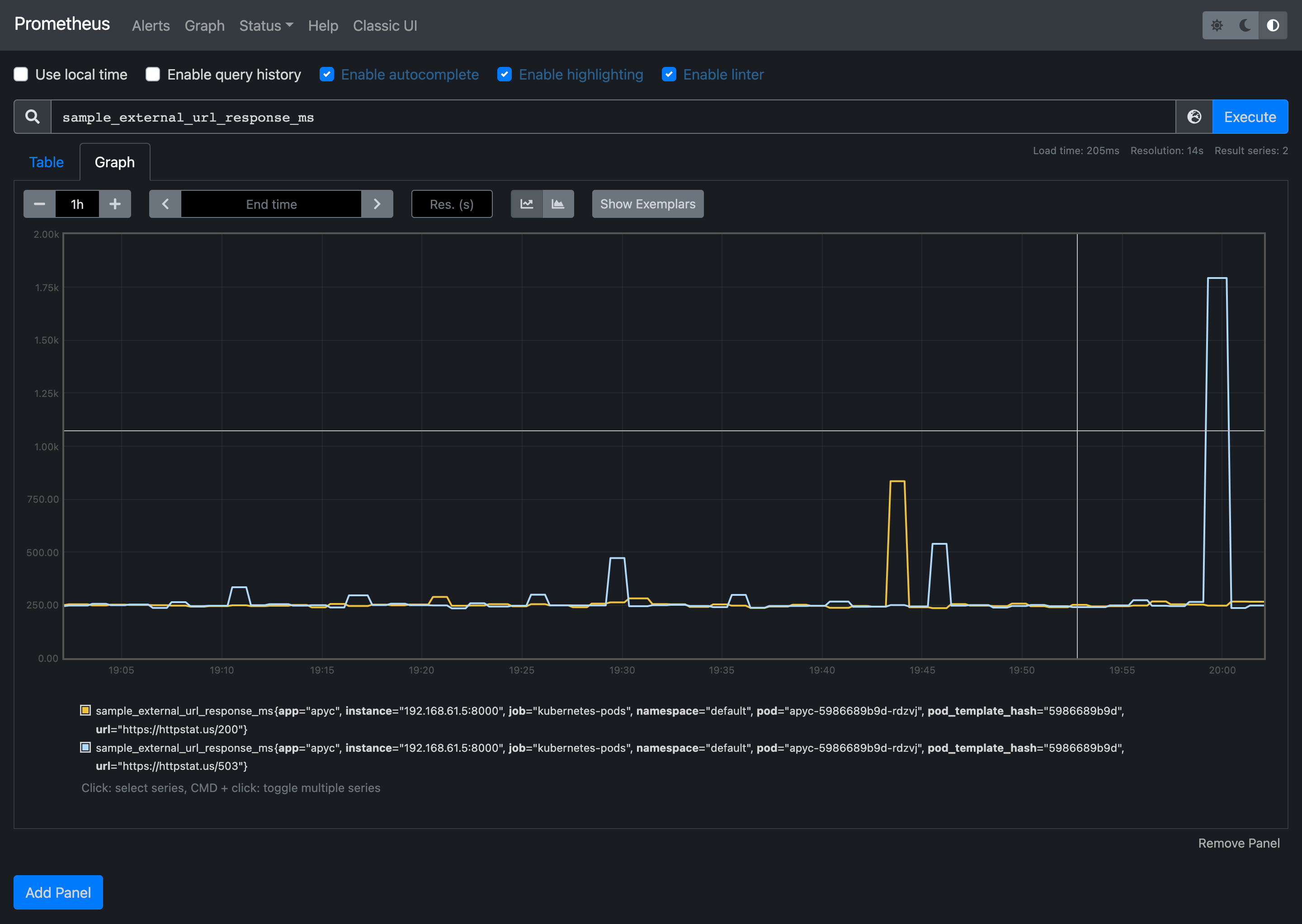Click the stacked bar chart icon
The width and height of the screenshot is (1302, 924).
click(558, 204)
